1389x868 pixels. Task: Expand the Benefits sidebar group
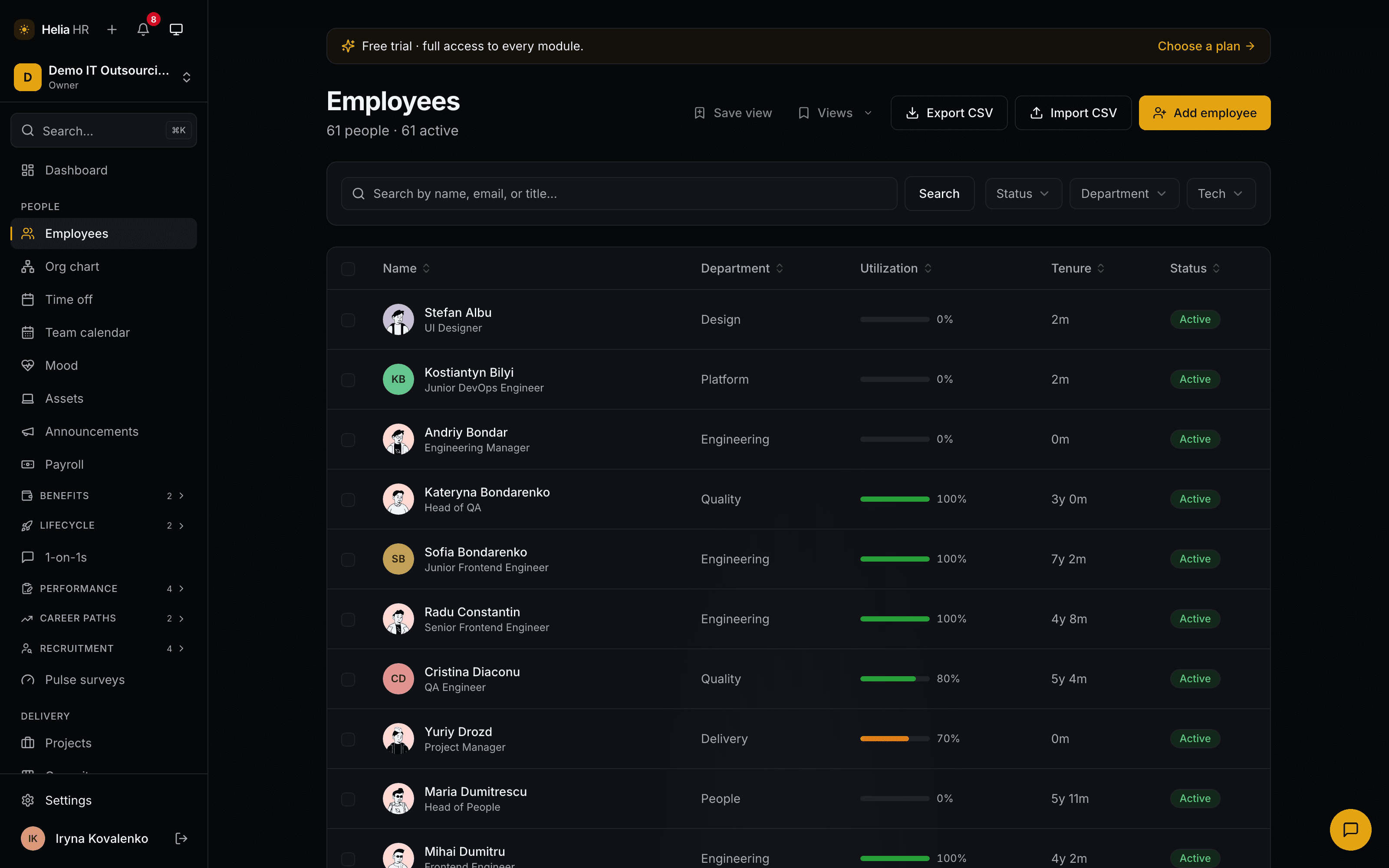pos(104,496)
